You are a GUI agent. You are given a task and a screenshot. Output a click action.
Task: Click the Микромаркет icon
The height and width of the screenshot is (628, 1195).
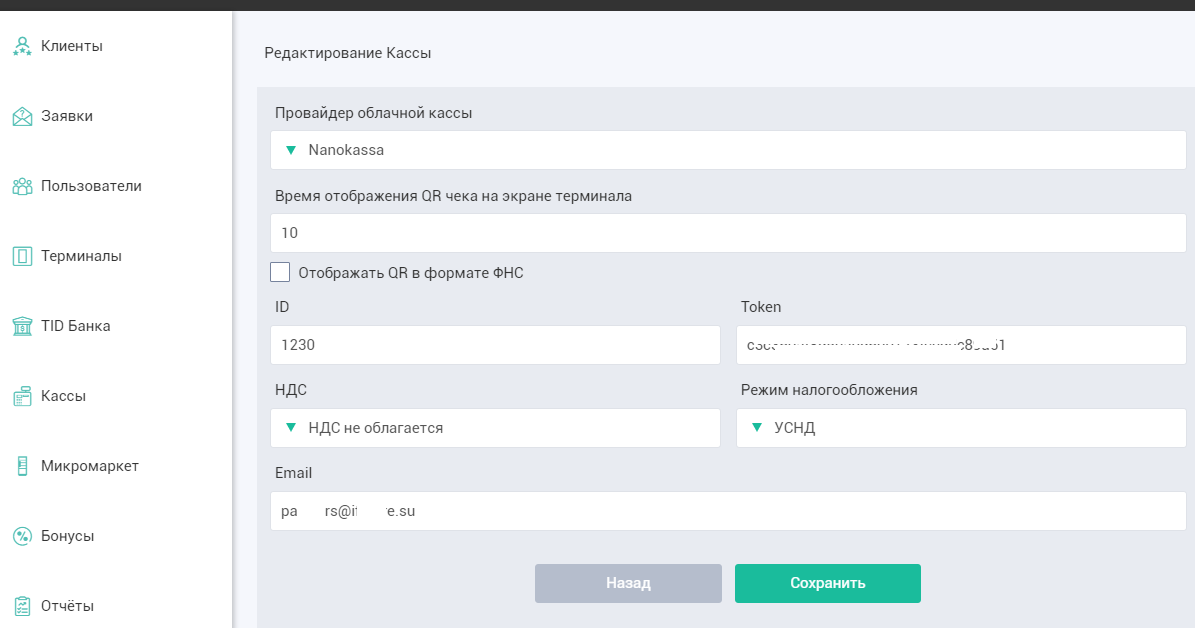coord(22,466)
